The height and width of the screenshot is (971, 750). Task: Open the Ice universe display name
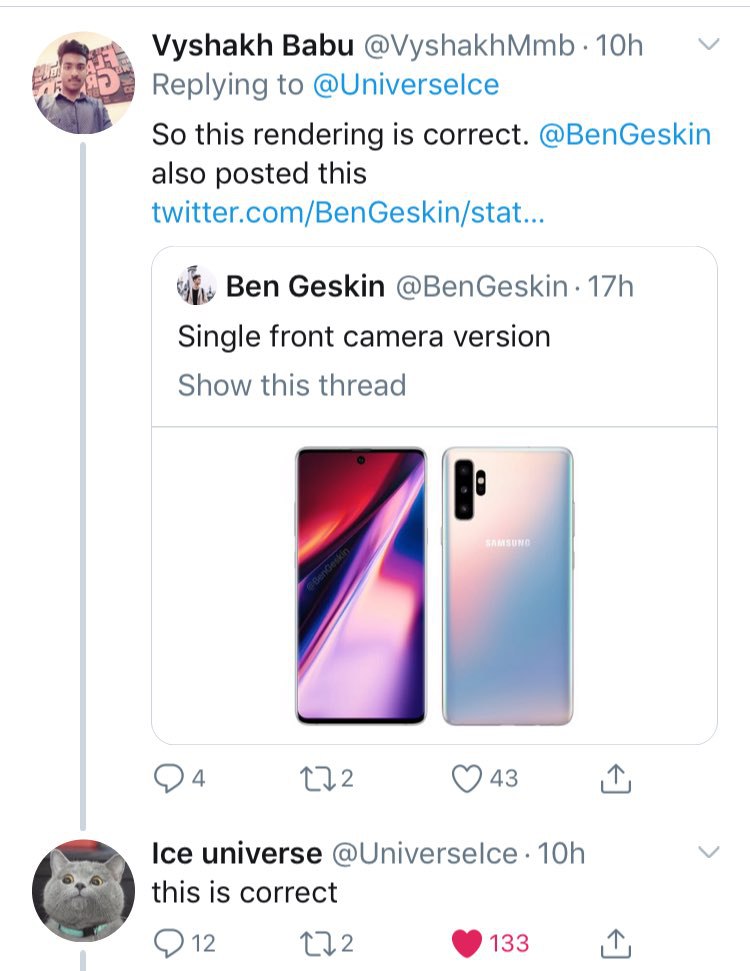click(237, 853)
